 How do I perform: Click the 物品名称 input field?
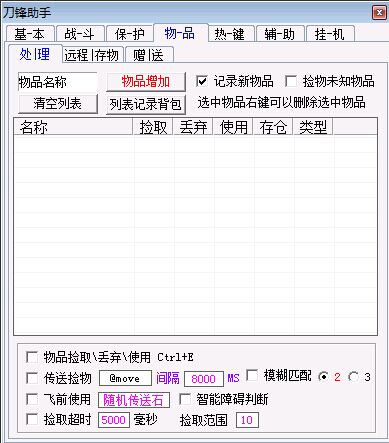click(x=58, y=82)
